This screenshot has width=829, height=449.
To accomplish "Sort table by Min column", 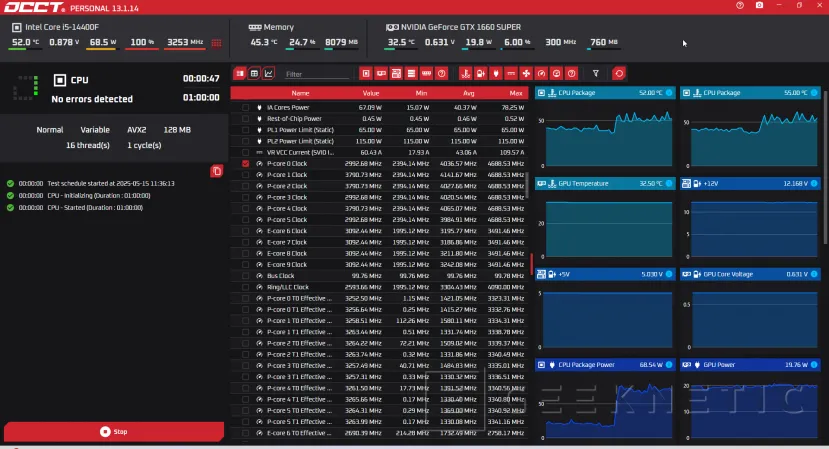I will (421, 93).
